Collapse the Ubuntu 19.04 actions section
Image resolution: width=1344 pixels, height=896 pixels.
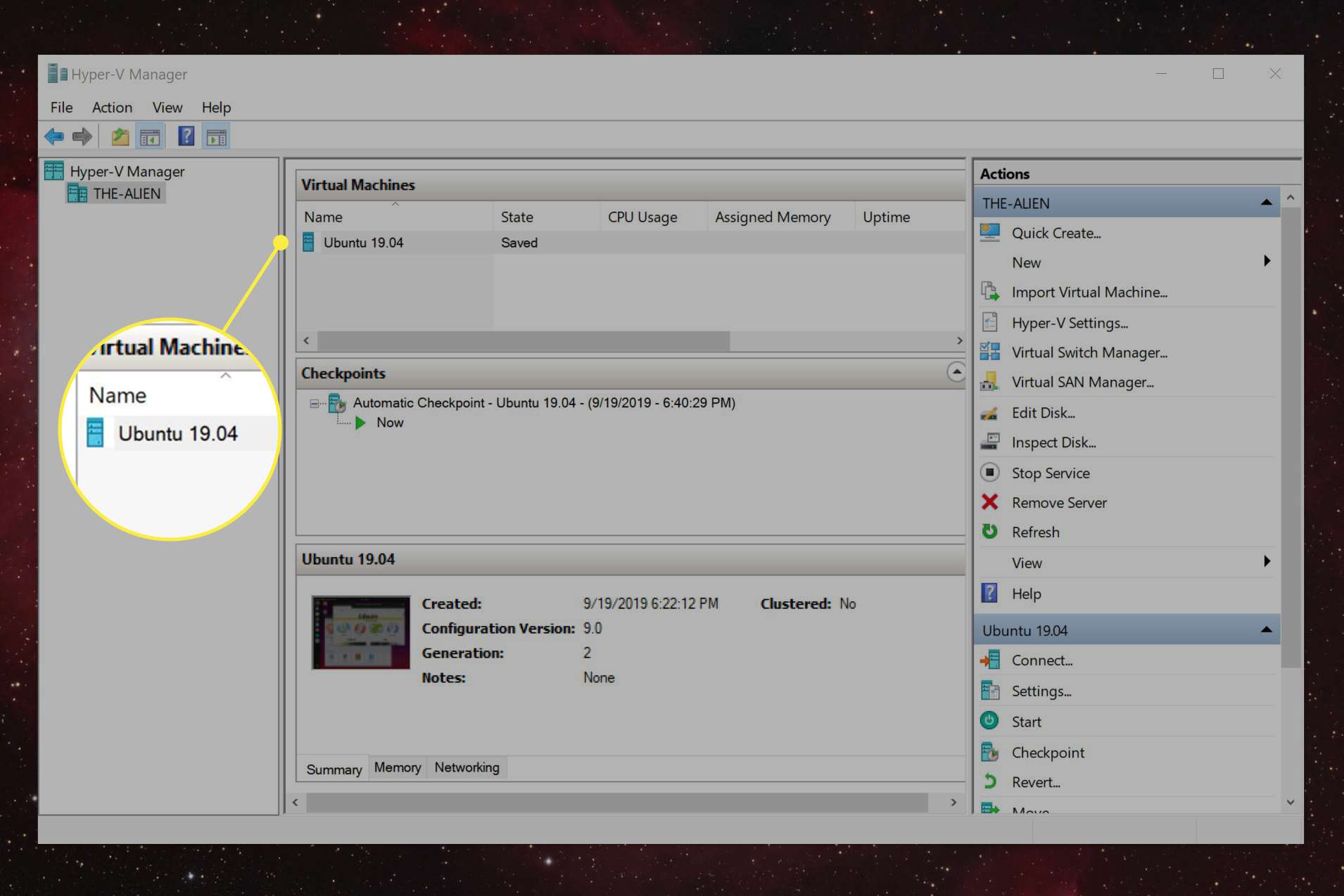point(1266,629)
